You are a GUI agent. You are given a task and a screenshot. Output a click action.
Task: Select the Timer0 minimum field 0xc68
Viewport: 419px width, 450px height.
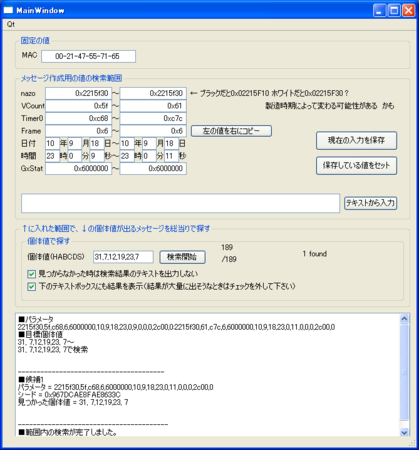[x=78, y=118]
